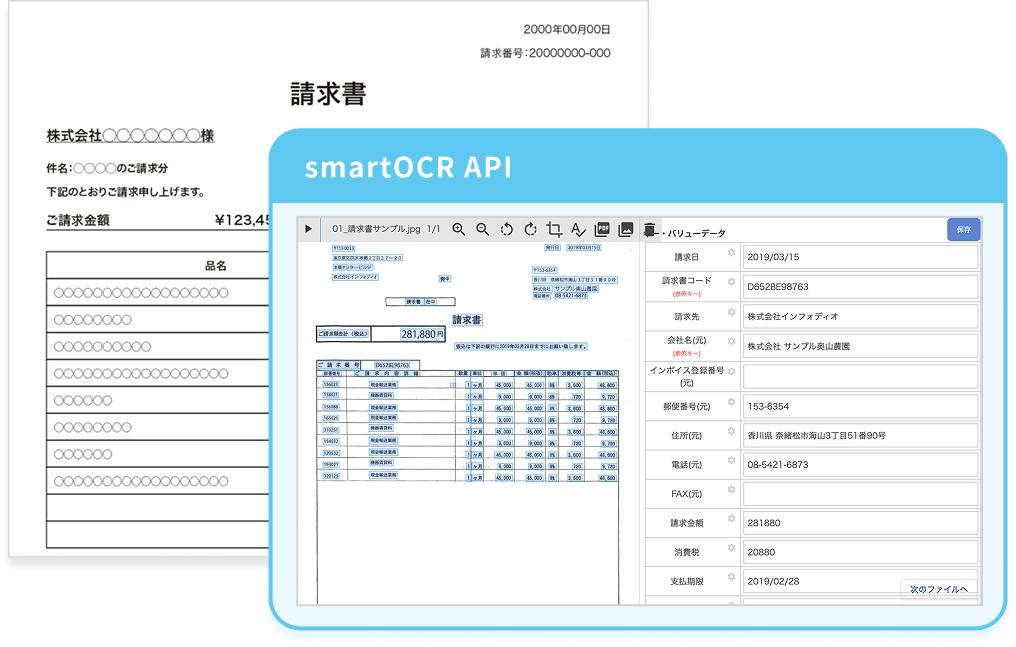
Task: Click the file name 01_請求書サンプル.jpg
Action: (x=376, y=229)
